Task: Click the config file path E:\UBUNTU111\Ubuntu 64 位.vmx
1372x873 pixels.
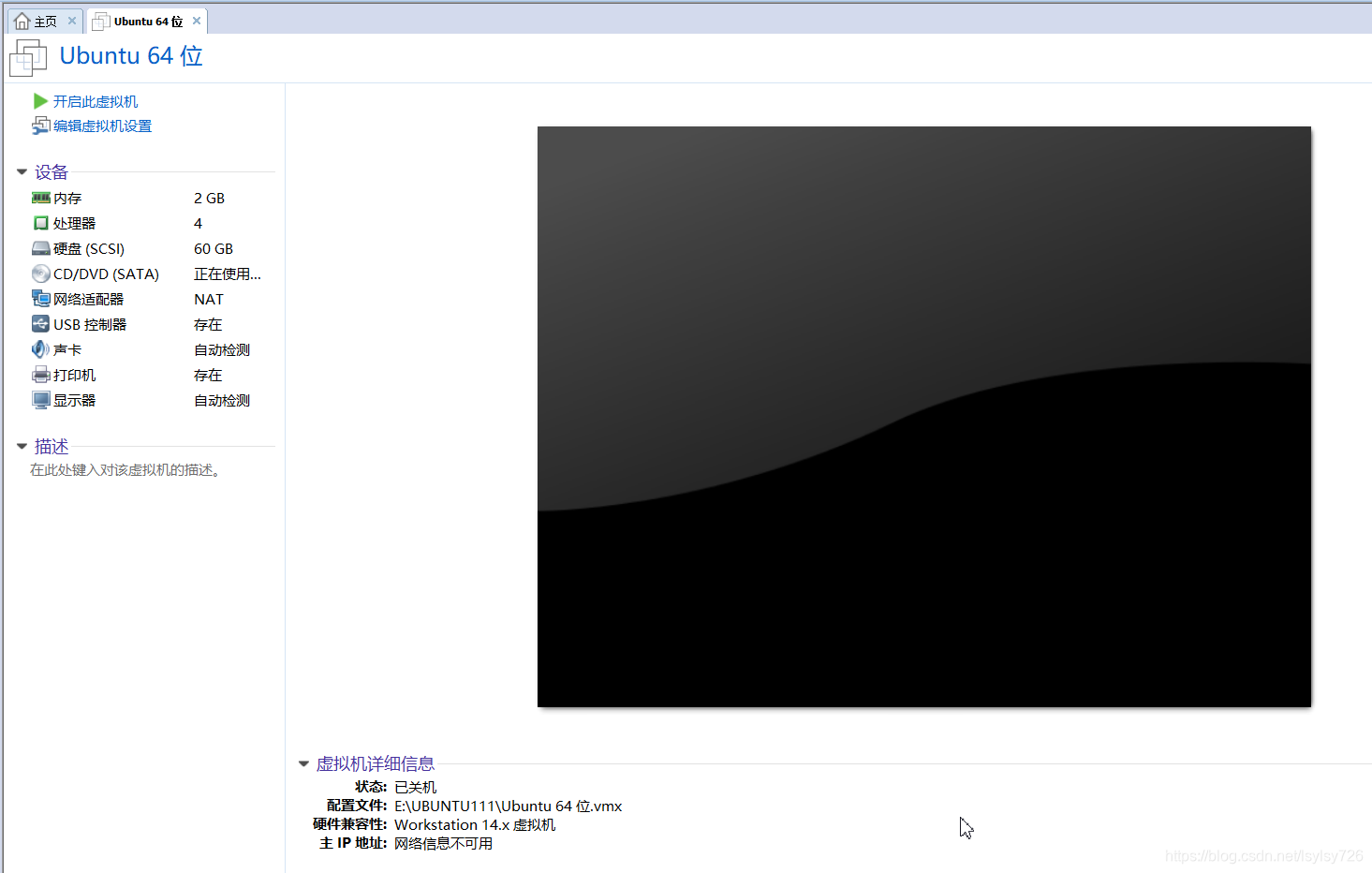Action: tap(509, 806)
